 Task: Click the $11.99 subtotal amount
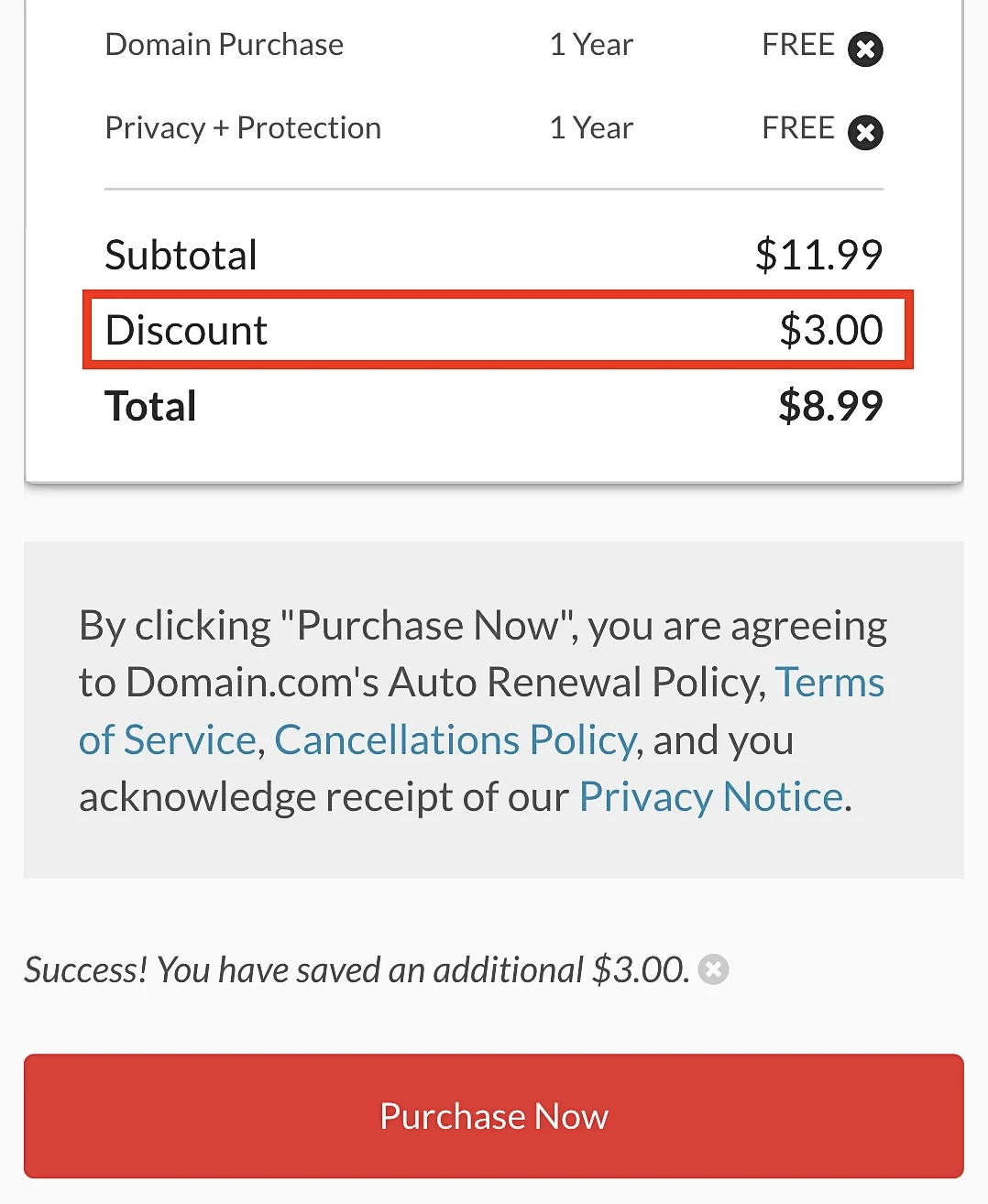818,255
